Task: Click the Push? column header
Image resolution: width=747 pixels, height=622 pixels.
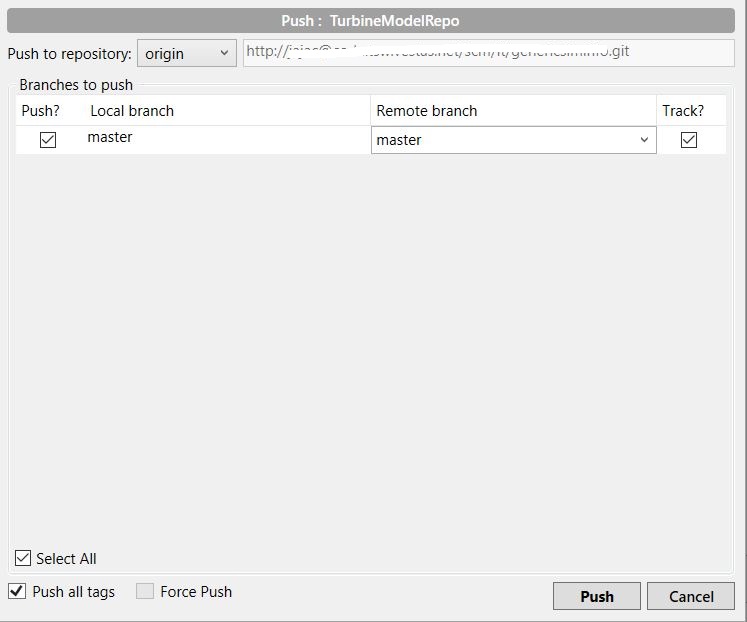Action: tap(41, 111)
